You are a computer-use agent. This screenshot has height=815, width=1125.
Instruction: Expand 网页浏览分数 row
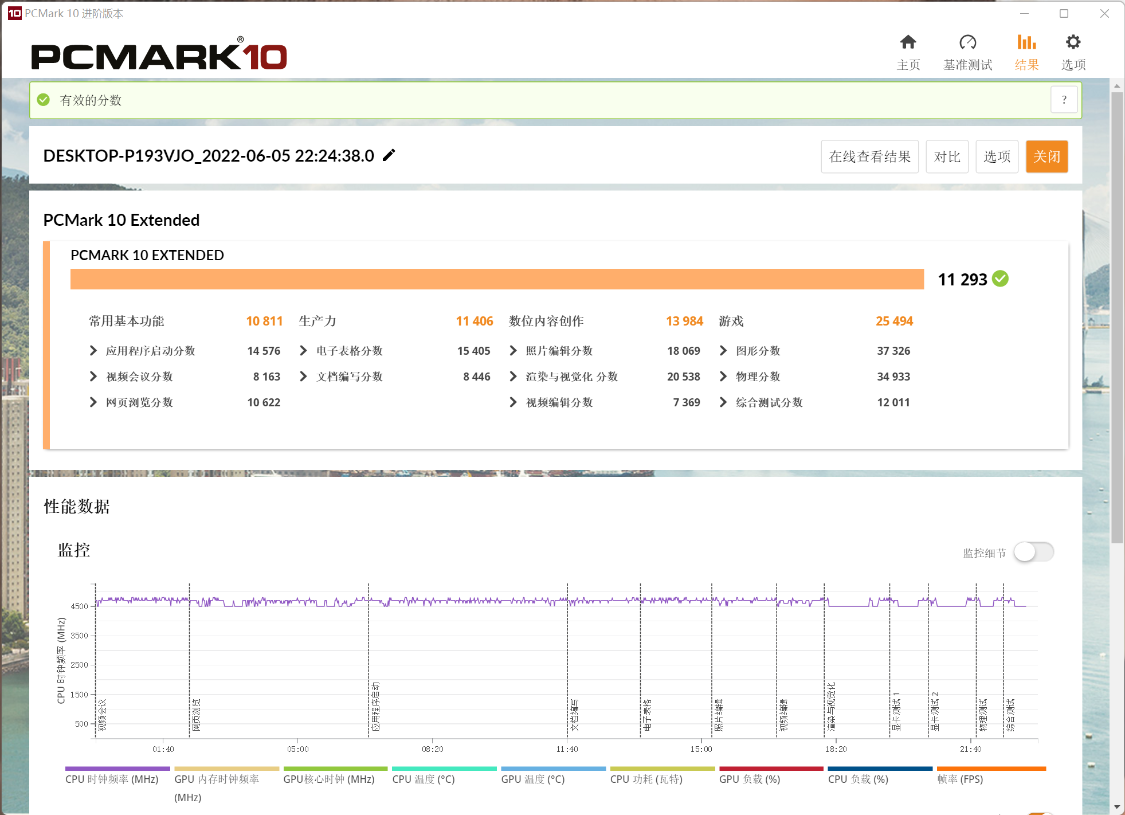(x=93, y=402)
